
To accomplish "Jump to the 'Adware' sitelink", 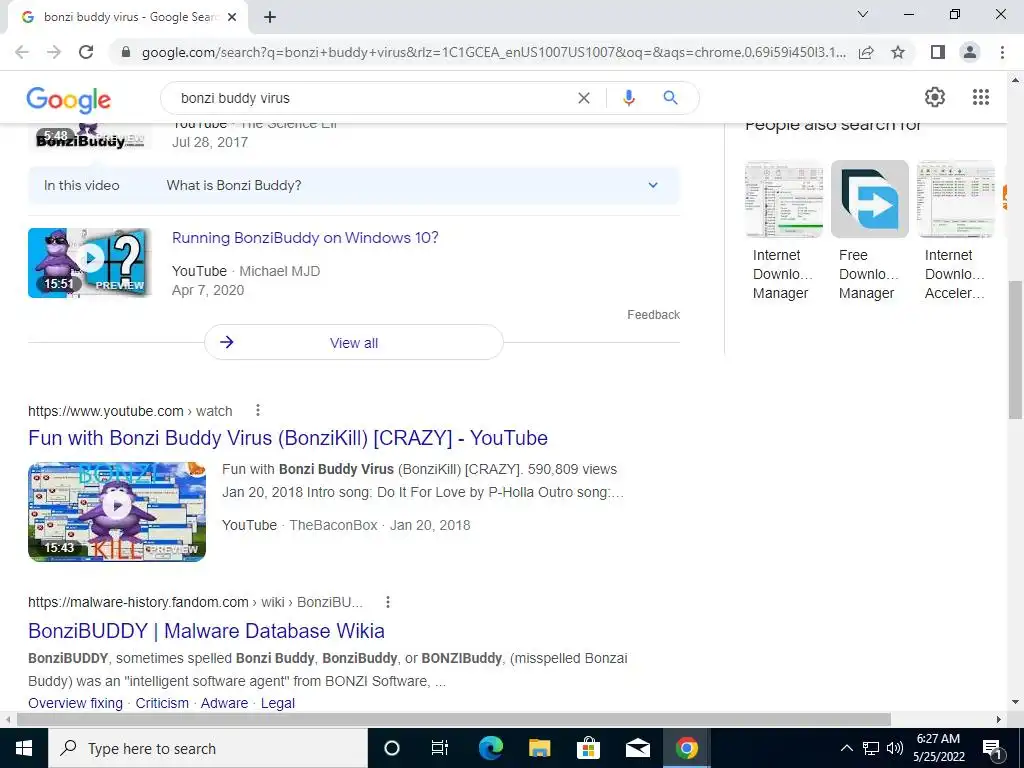I will click(x=224, y=703).
